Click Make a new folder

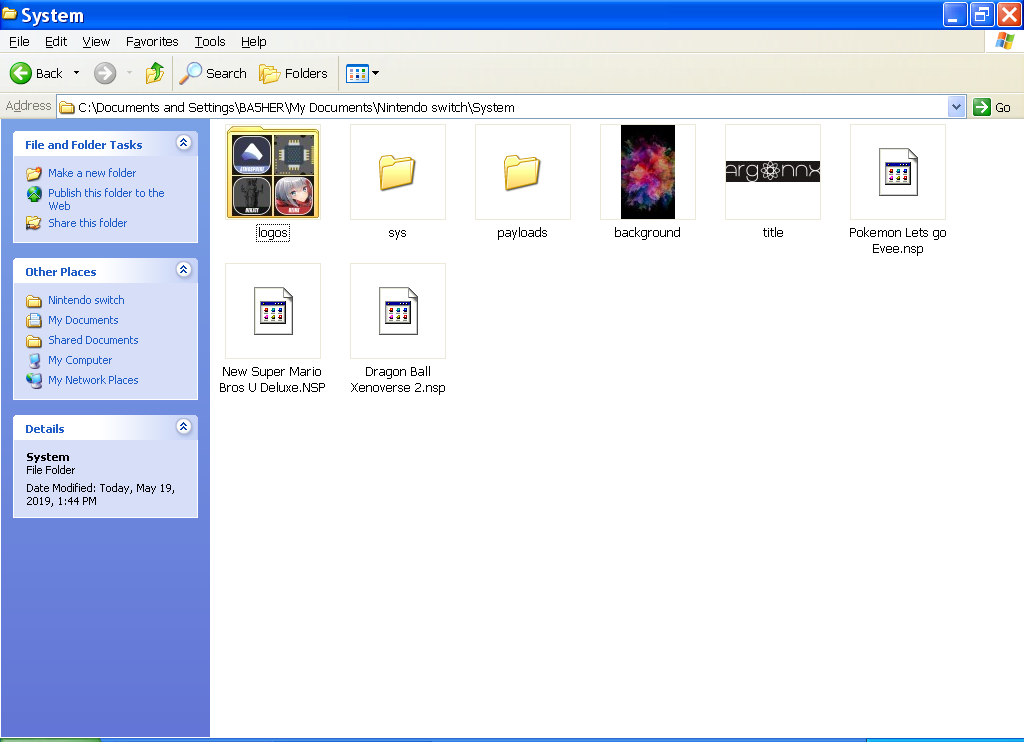click(x=92, y=173)
